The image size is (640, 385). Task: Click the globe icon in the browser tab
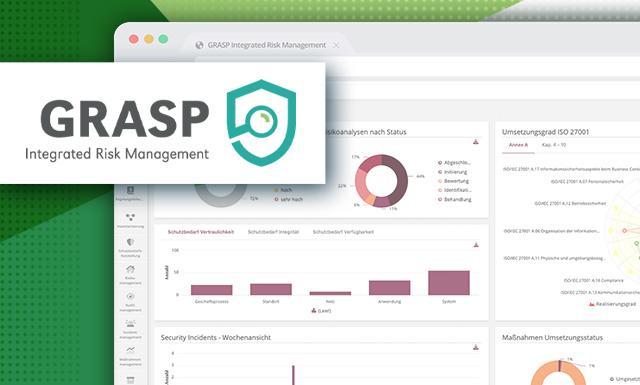pos(199,45)
